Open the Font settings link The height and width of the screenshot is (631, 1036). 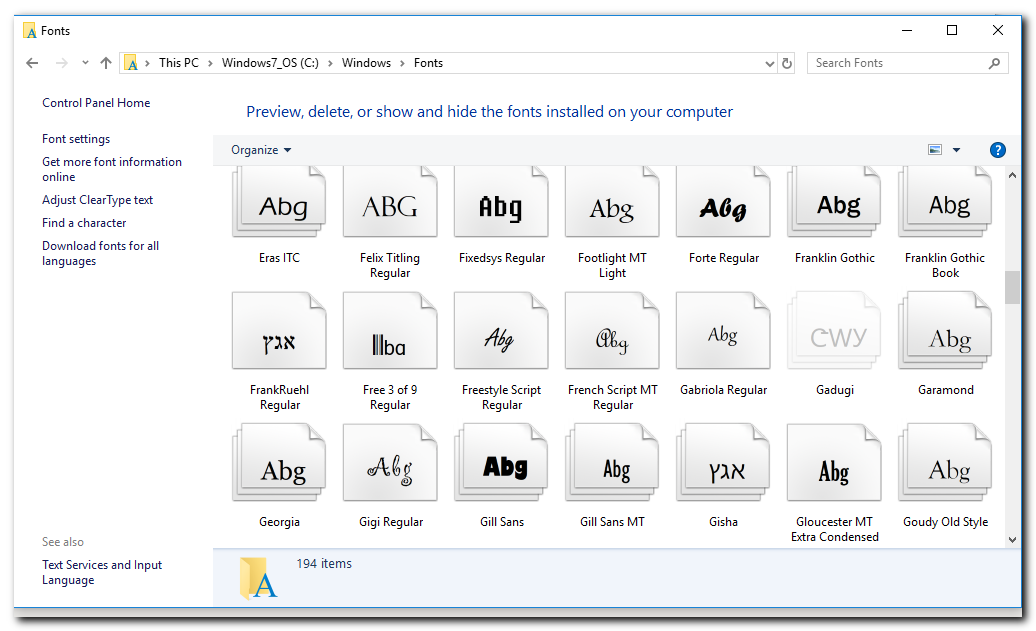tap(76, 139)
